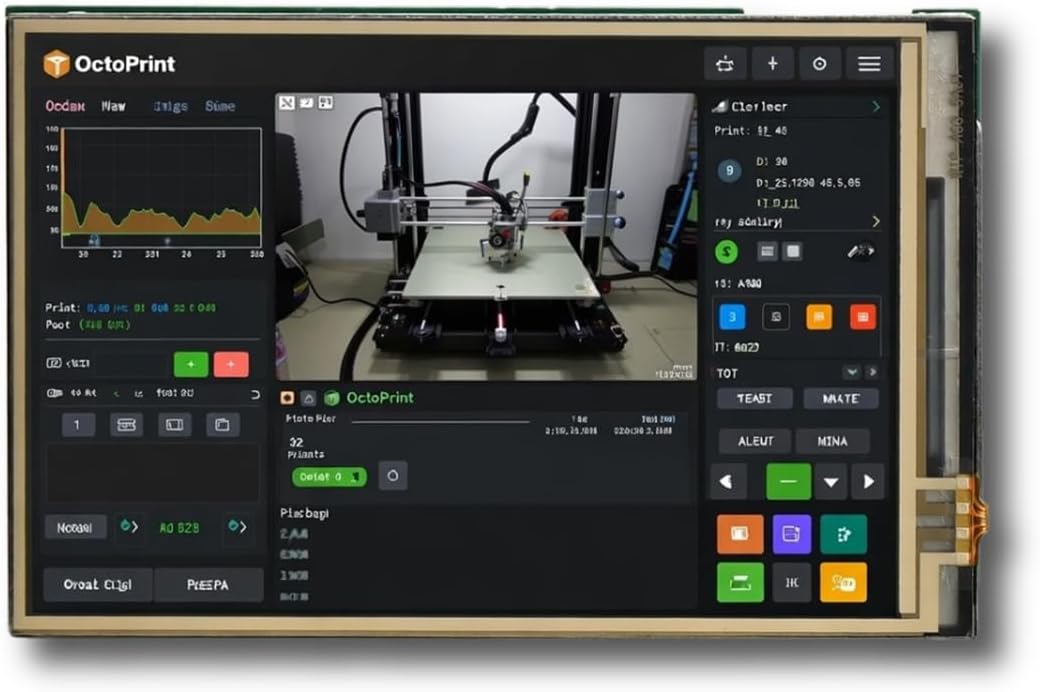The width and height of the screenshot is (1040, 692).
Task: Click the second icon button beside the 1 button
Action: [126, 425]
